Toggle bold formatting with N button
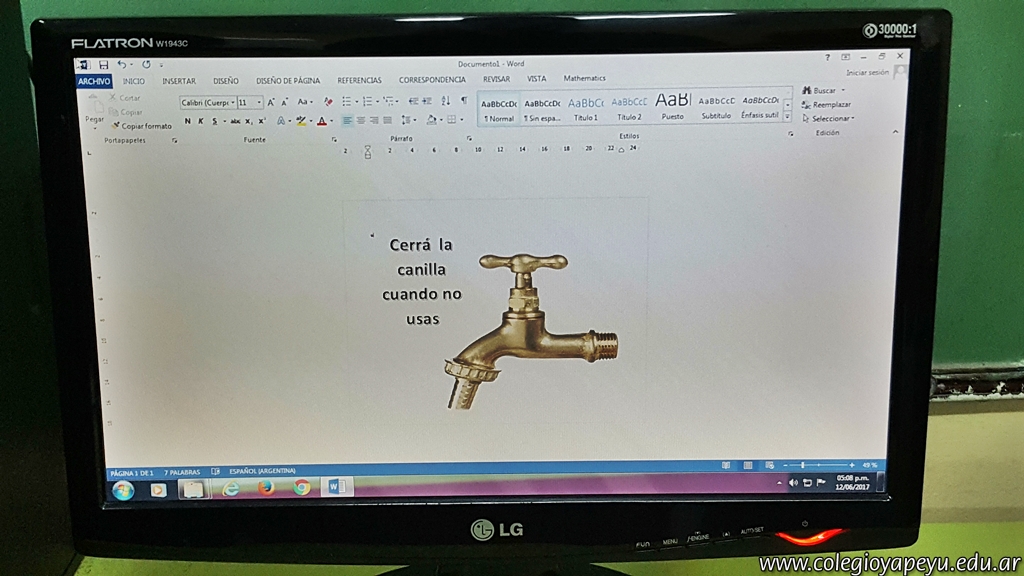Viewport: 1024px width, 576px height. pyautogui.click(x=186, y=121)
